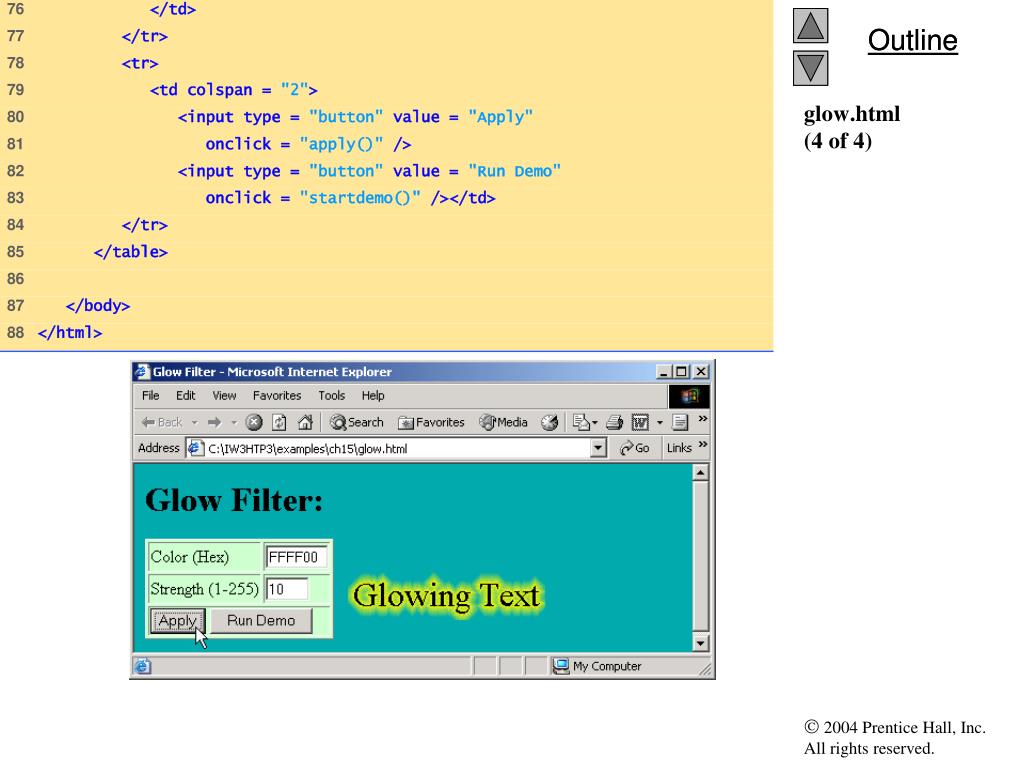Click the Color (Hex) input field
Image resolution: width=1024 pixels, height=768 pixels.
pos(296,557)
